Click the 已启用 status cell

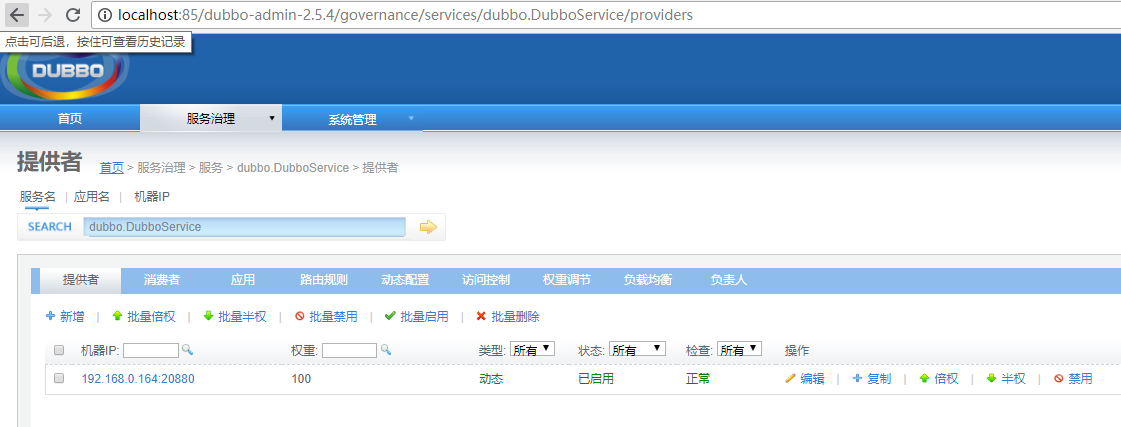pos(596,379)
